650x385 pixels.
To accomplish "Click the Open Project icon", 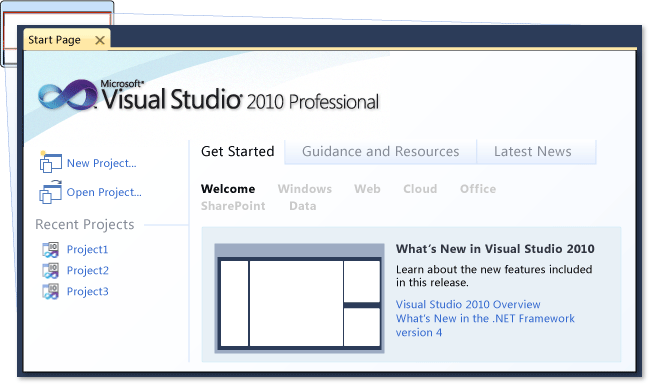I will (x=51, y=192).
